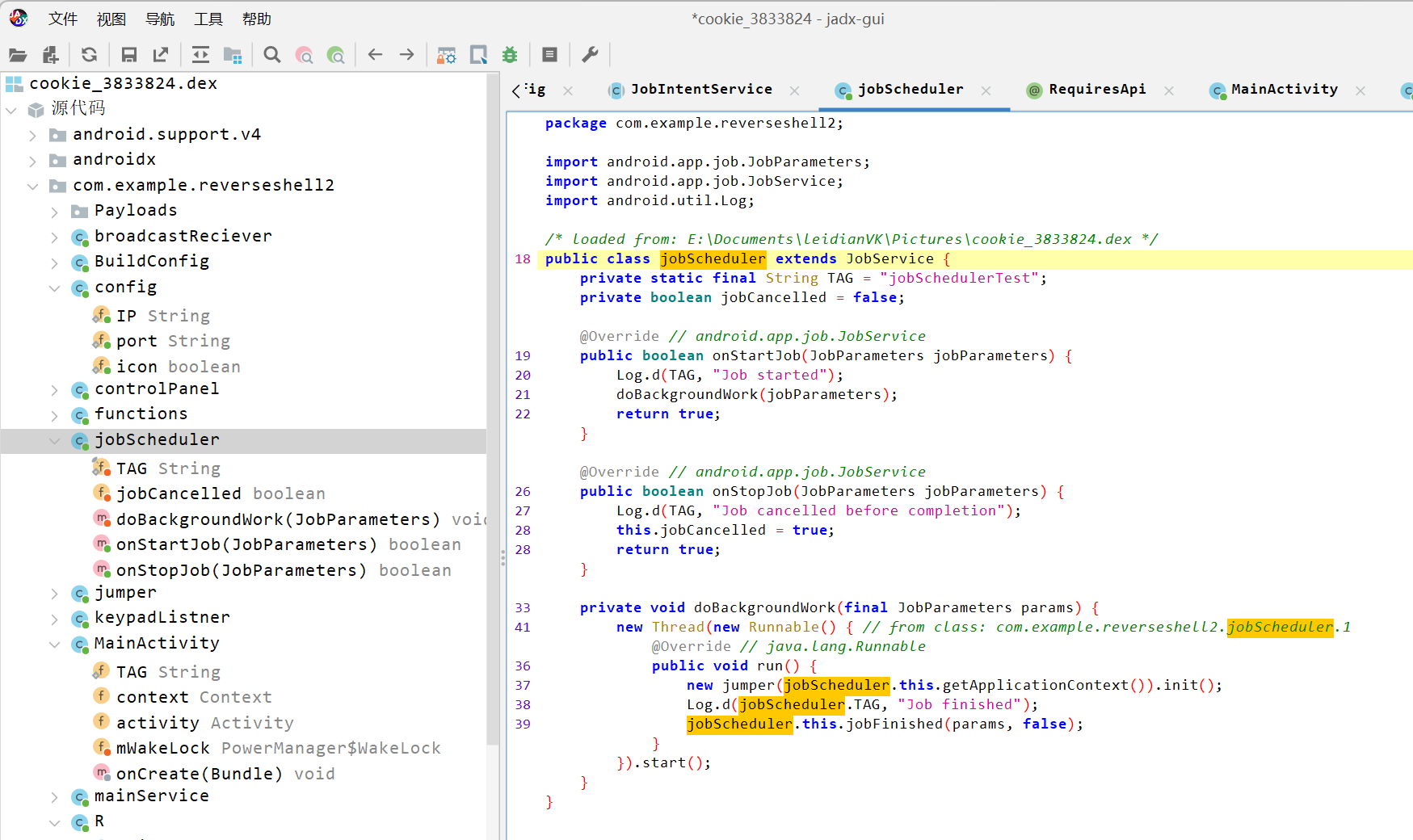Collapse the MainActivity class tree
Image resolution: width=1413 pixels, height=840 pixels.
(54, 645)
